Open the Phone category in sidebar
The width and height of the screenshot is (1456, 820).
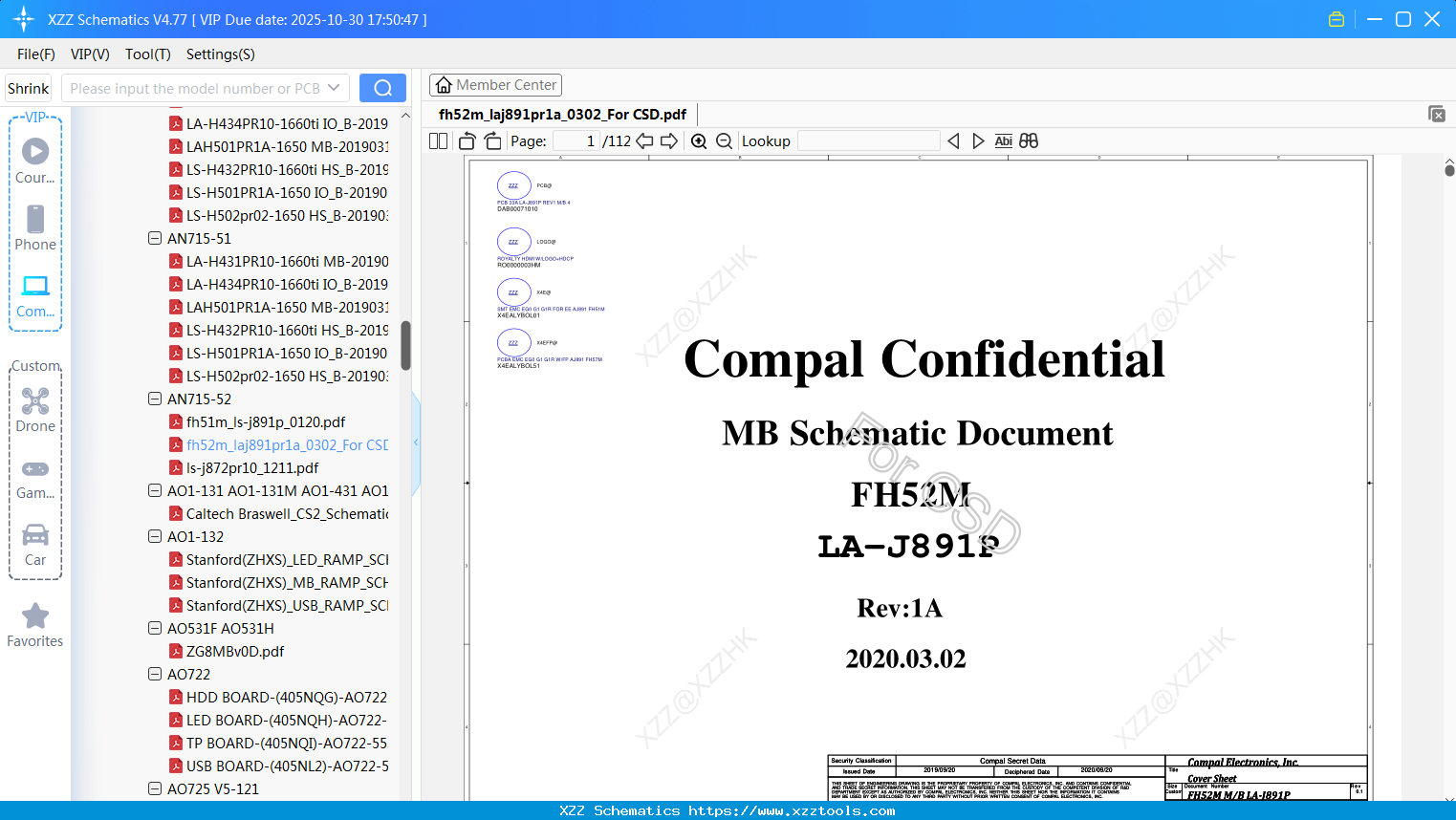(35, 228)
